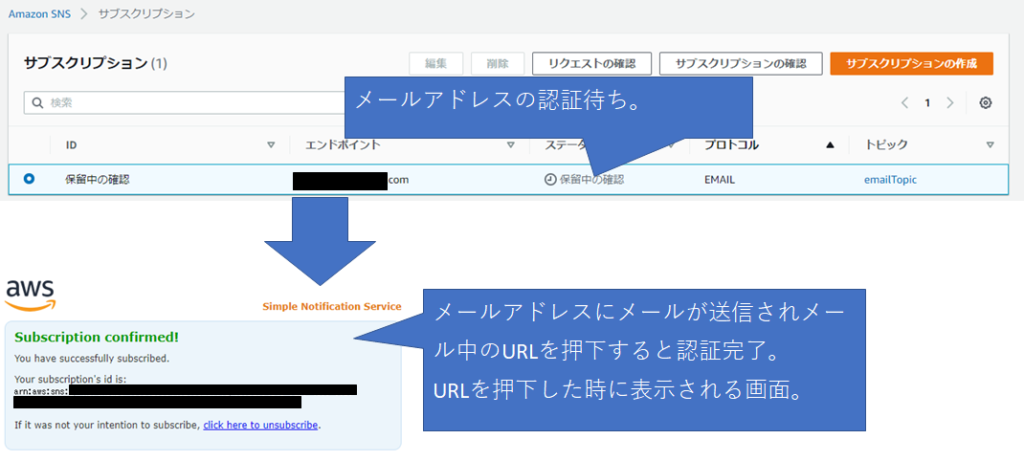
Task: Click the aws logo in email page
Action: pos(30,294)
